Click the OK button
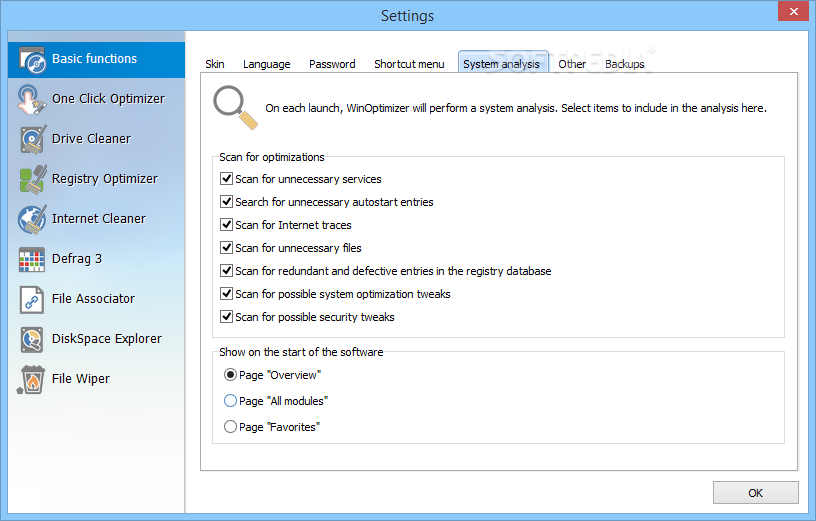 [755, 493]
